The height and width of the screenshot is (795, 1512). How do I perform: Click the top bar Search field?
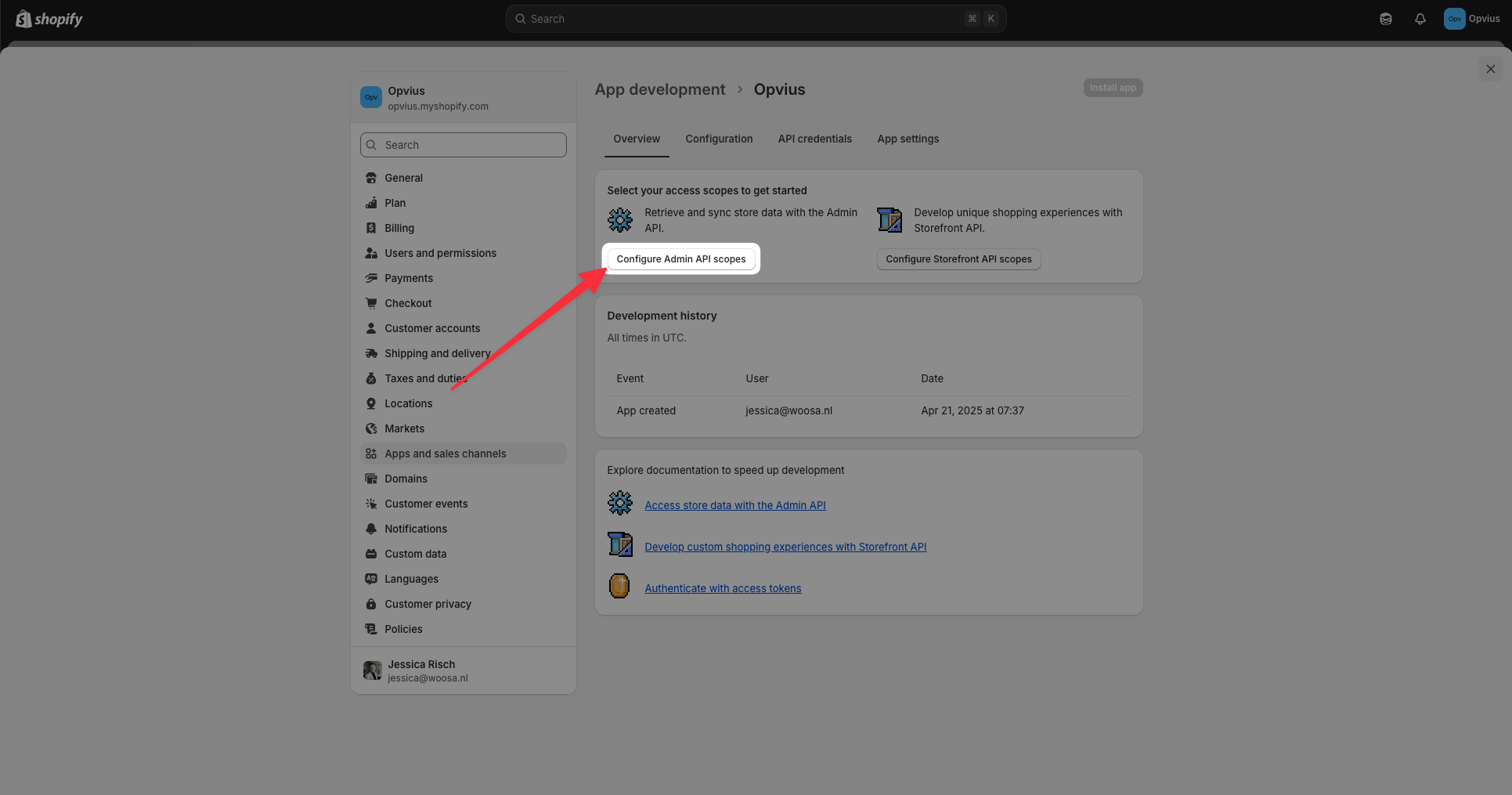(756, 19)
